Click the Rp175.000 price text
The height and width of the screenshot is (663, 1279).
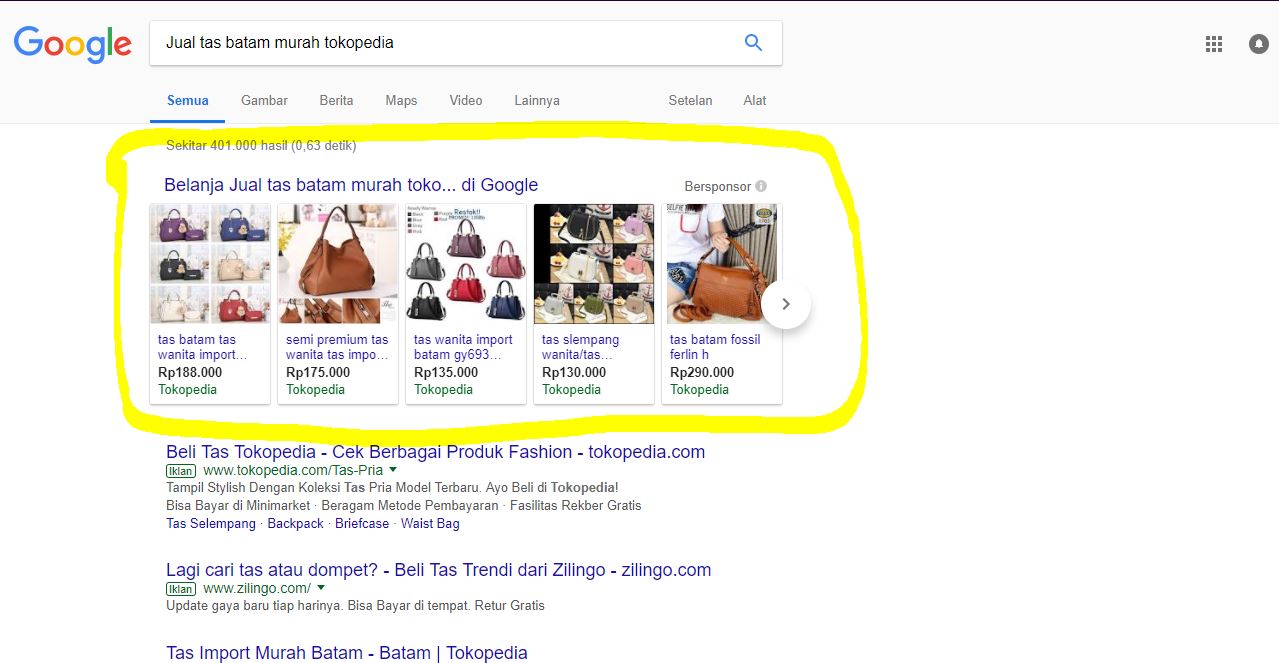click(318, 373)
